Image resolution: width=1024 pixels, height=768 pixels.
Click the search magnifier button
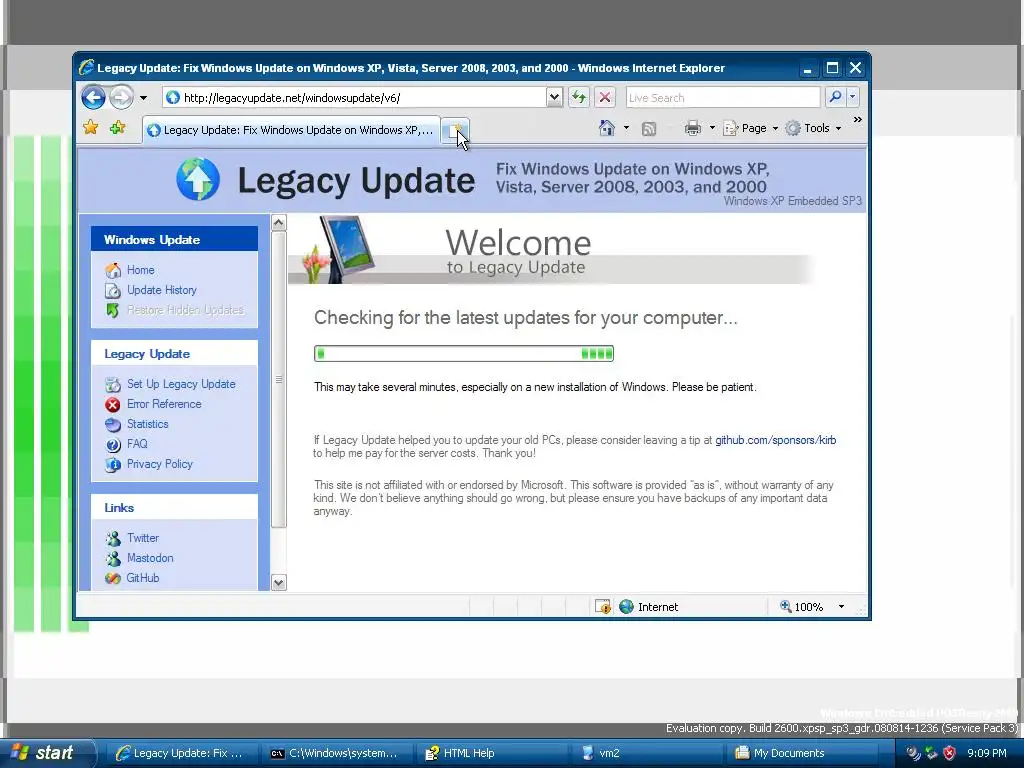click(x=835, y=98)
